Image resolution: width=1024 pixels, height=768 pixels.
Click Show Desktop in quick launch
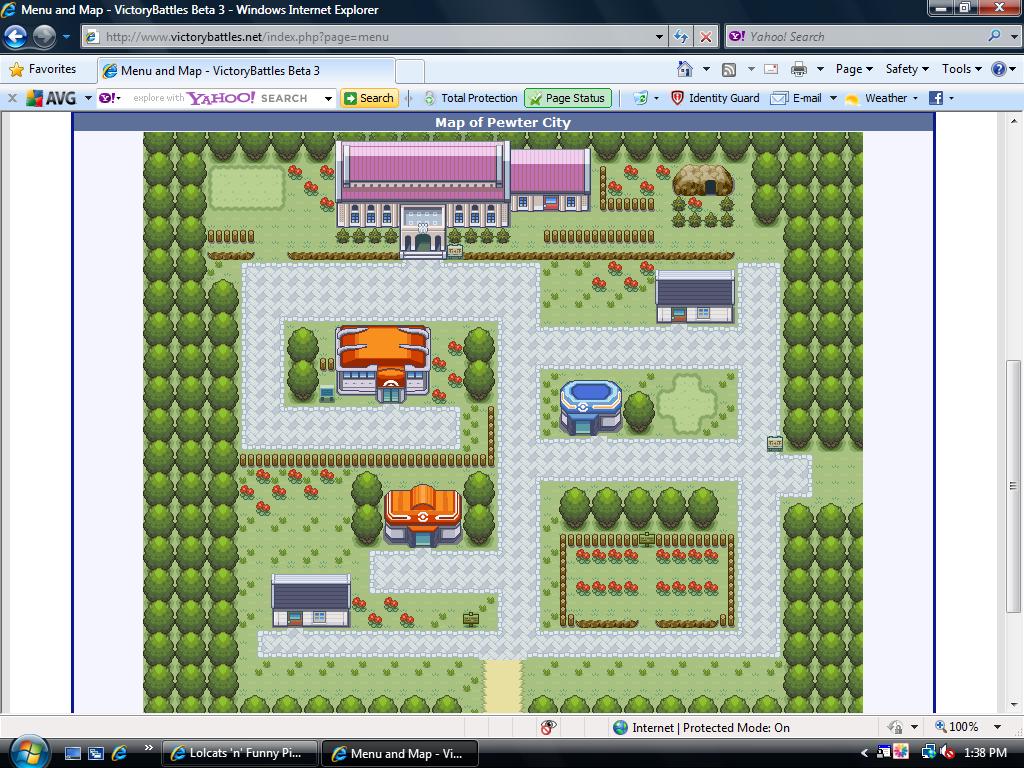tap(73, 753)
